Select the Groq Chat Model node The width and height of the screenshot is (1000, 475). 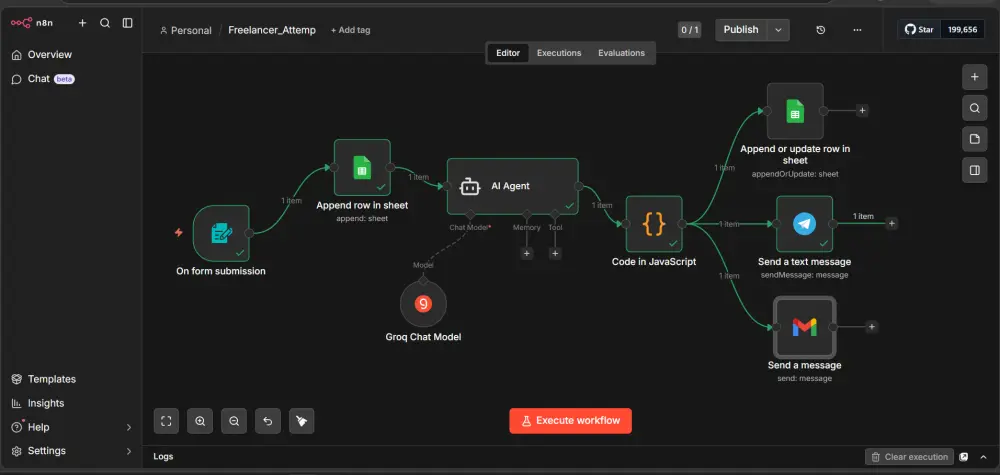[423, 304]
